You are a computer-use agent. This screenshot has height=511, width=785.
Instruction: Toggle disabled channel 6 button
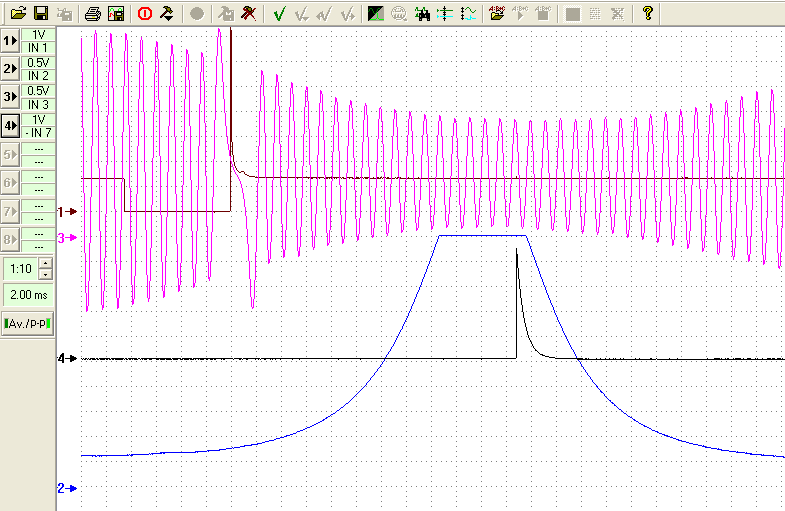[10, 183]
